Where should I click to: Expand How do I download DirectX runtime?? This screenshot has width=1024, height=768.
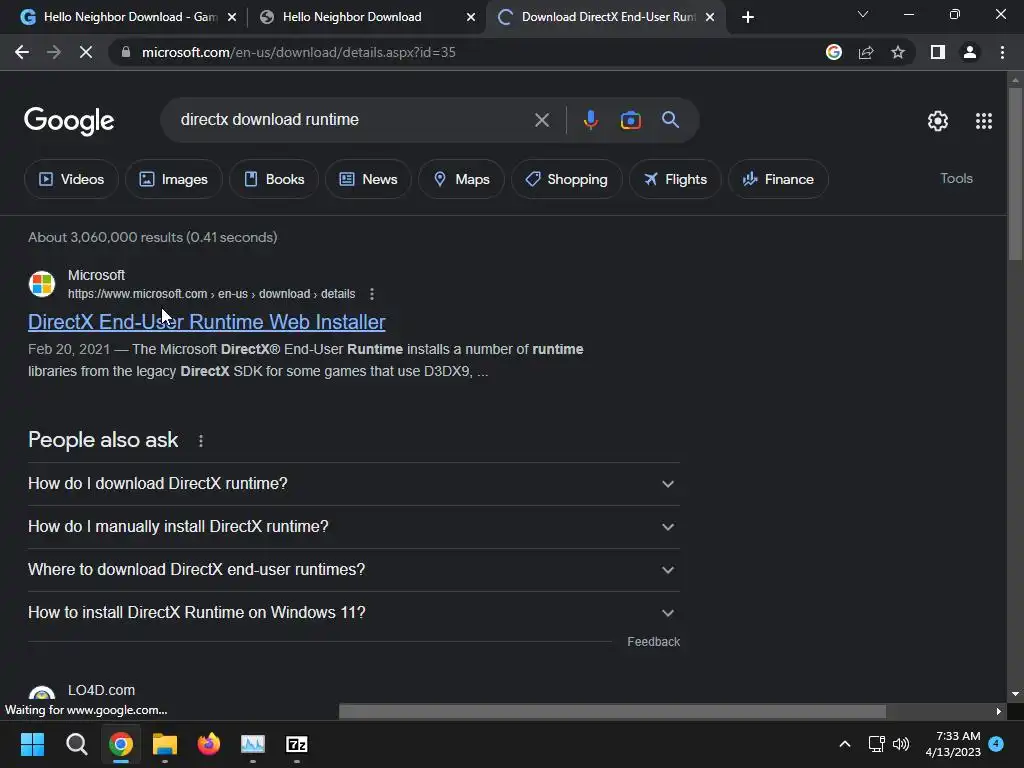353,484
